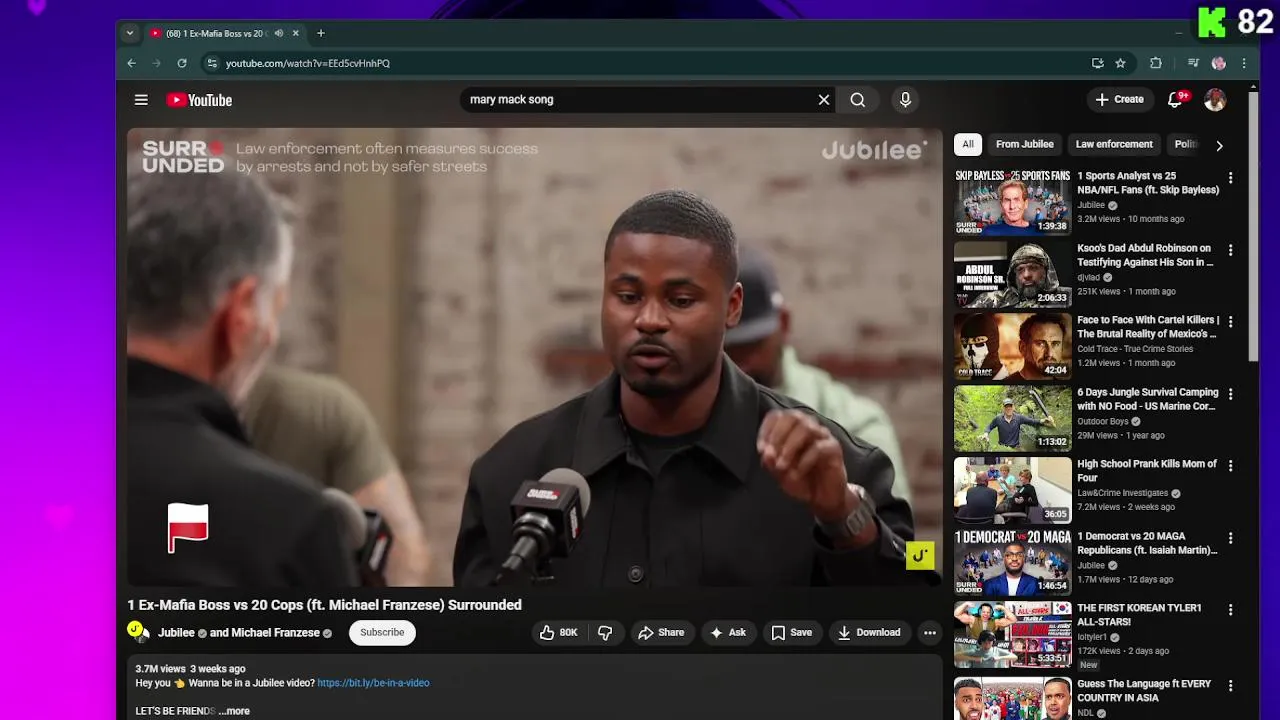
Task: Clear the search box with X
Action: click(x=824, y=100)
